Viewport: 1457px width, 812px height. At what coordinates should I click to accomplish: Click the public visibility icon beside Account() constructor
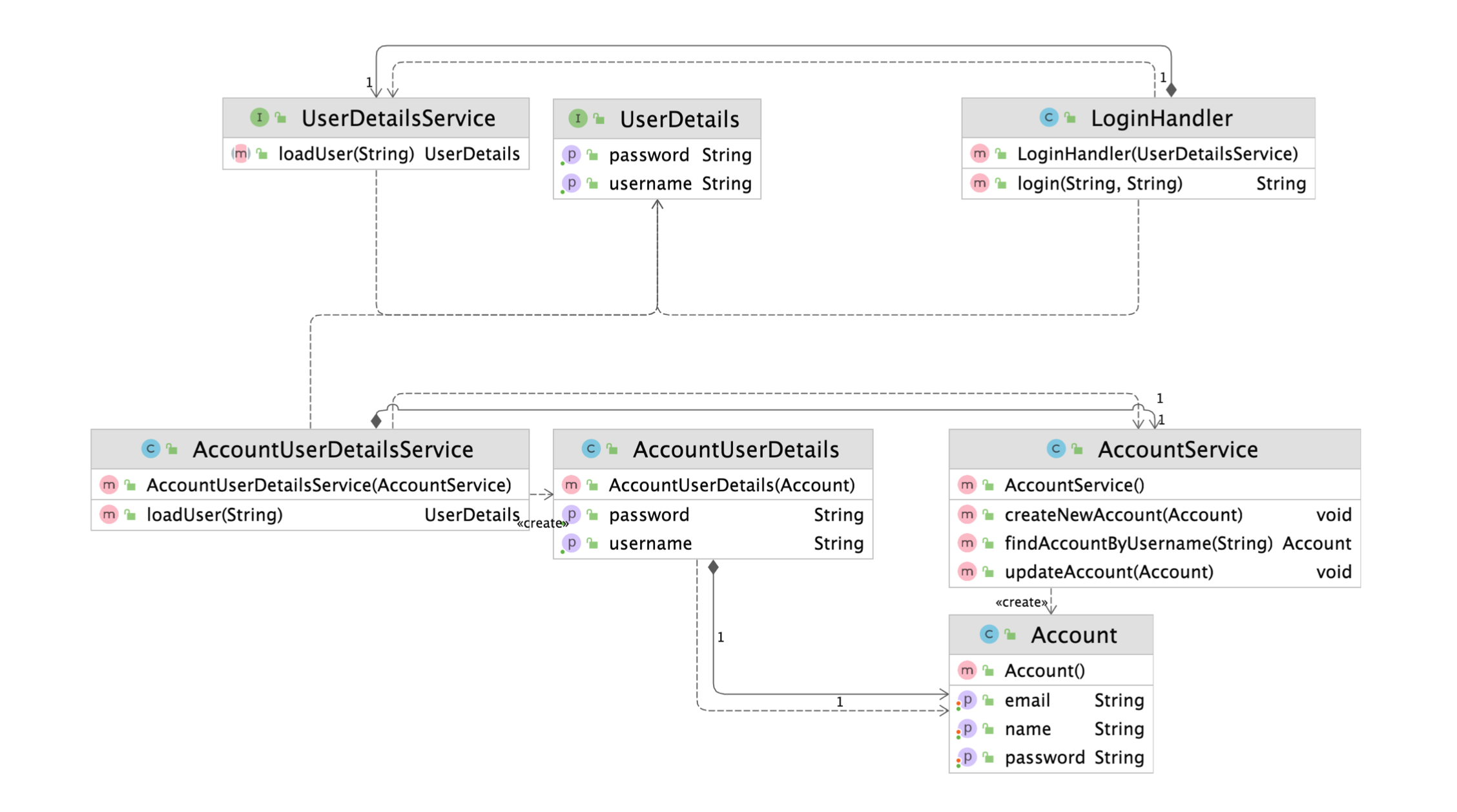point(988,671)
